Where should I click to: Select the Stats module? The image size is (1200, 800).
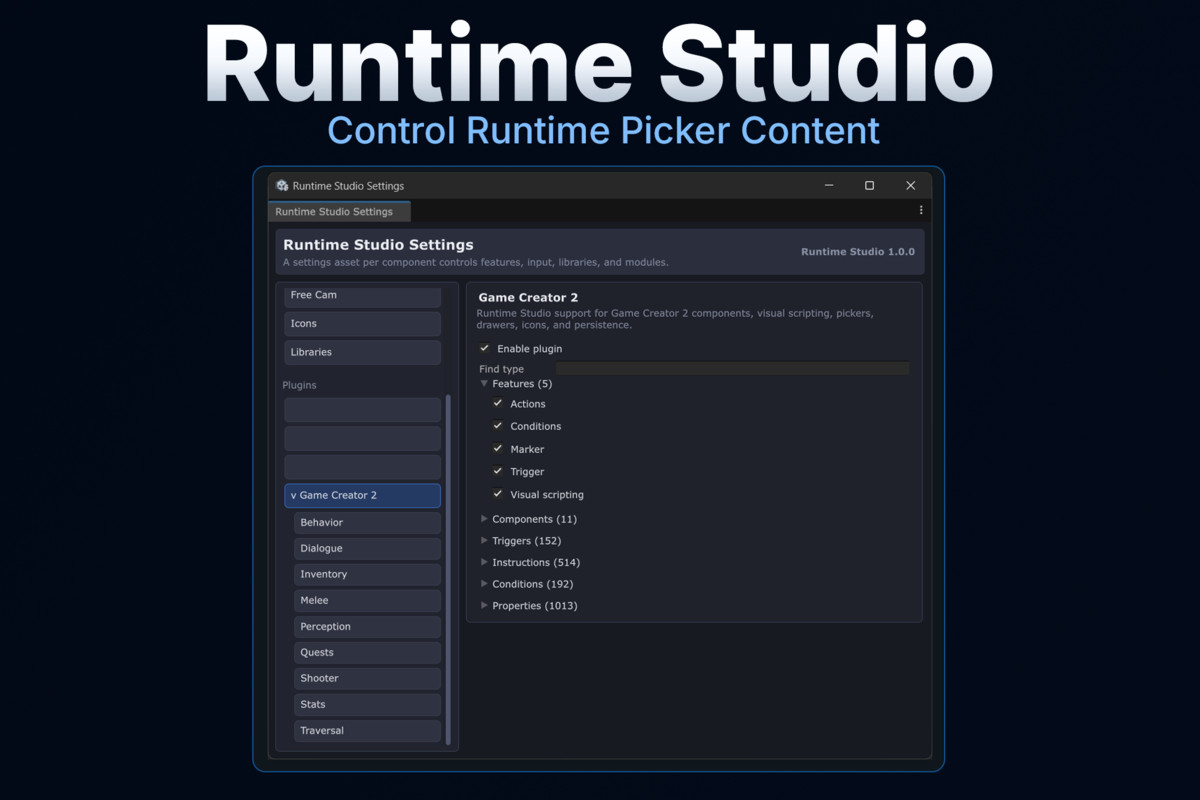pos(367,705)
